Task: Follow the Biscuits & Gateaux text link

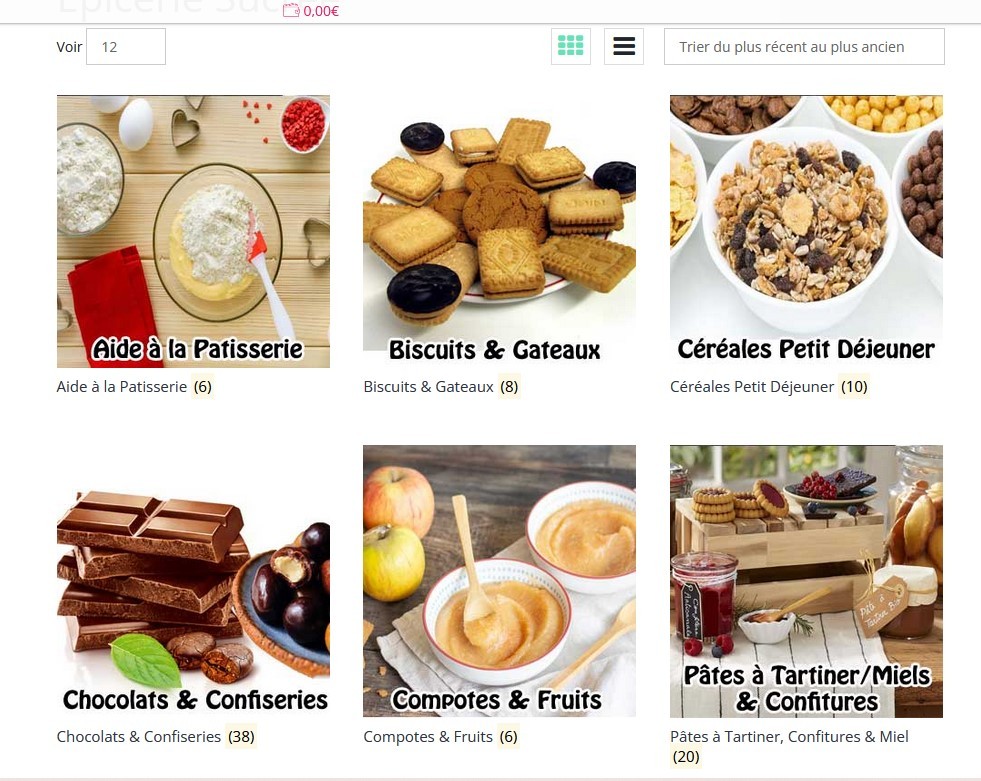Action: pos(429,387)
